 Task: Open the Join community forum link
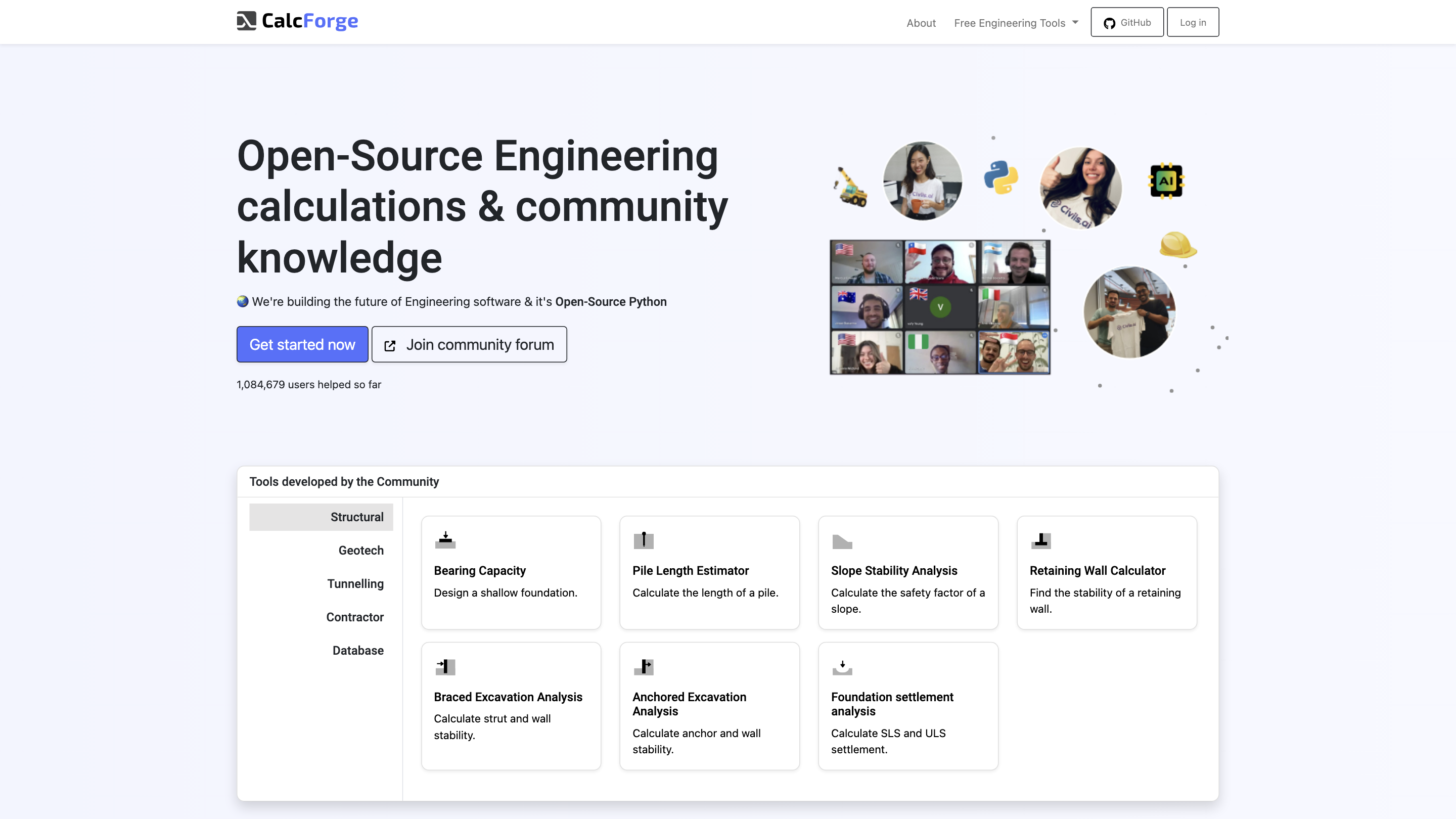469,344
